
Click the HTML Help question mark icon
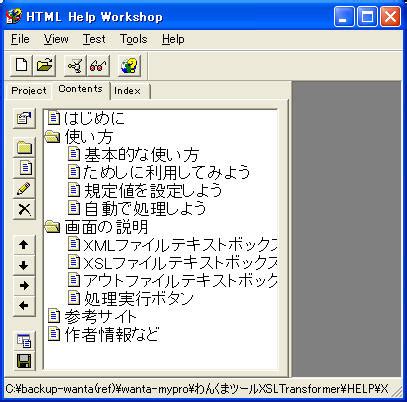129,65
